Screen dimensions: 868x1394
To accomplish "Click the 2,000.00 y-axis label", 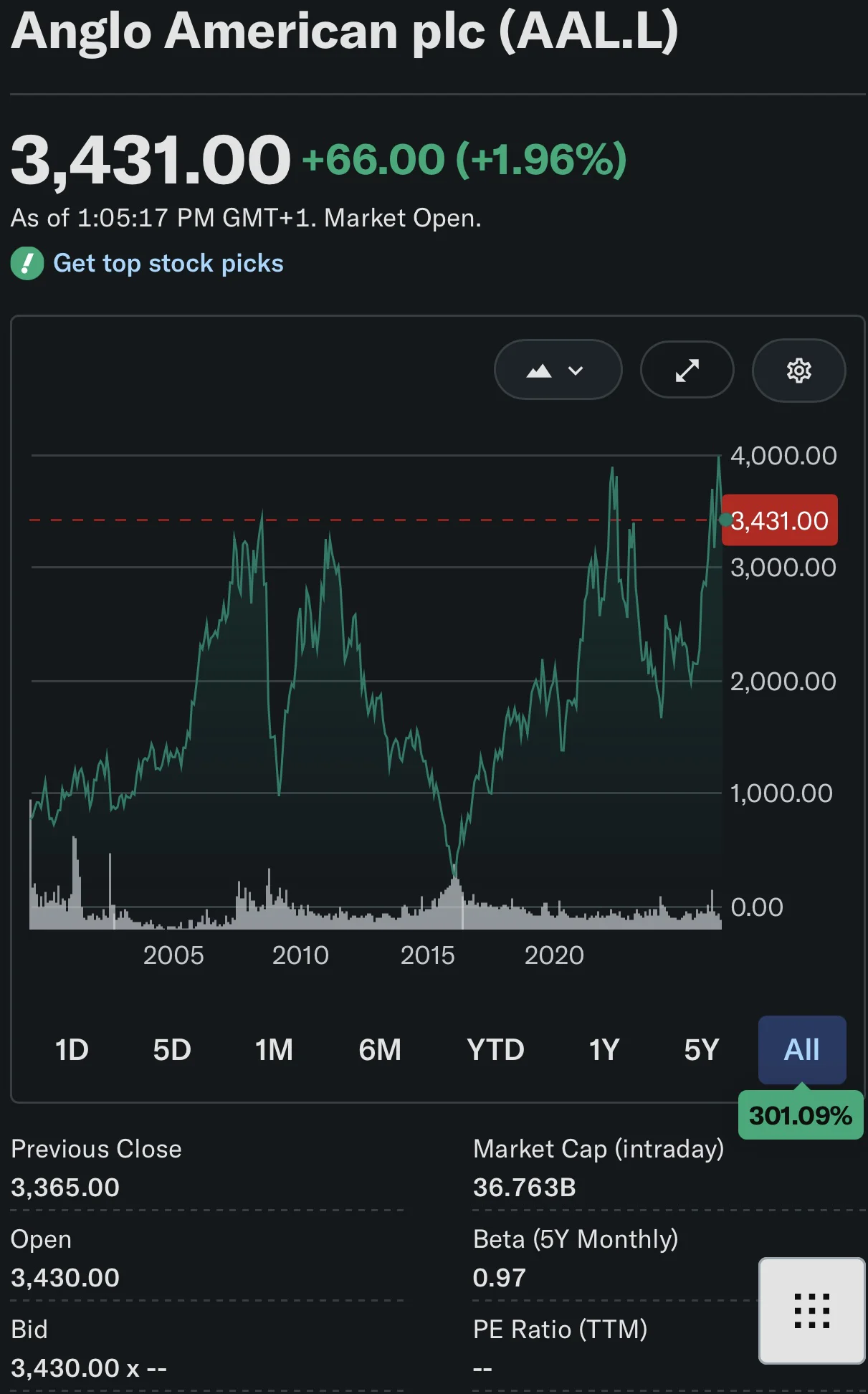I will pyautogui.click(x=783, y=682).
